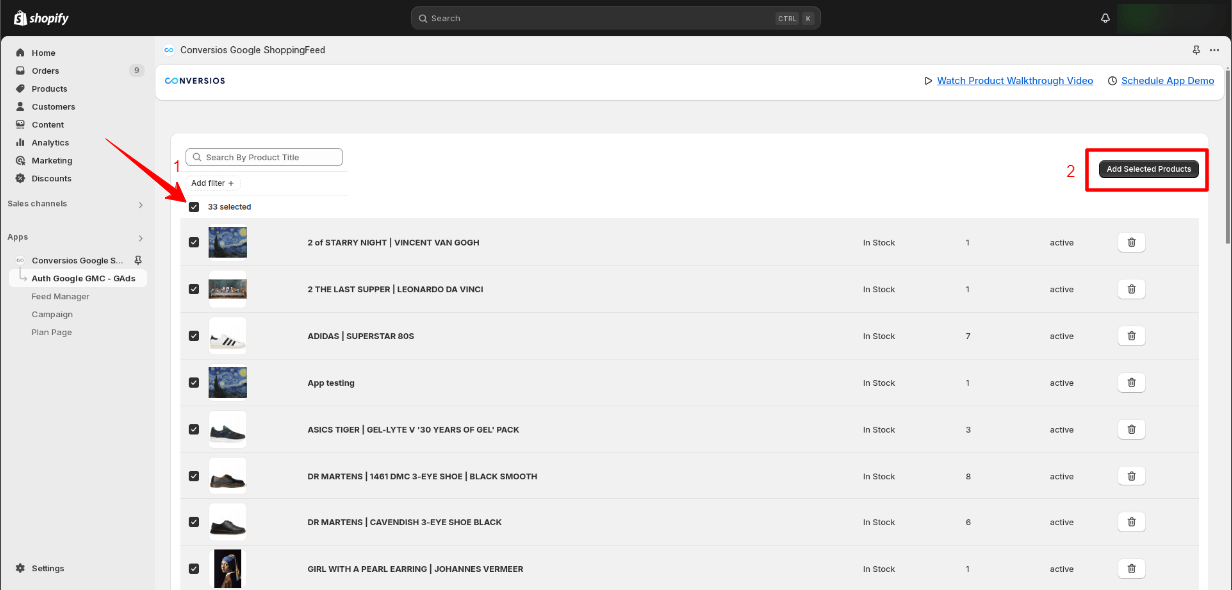Open Schedule App Demo link
1232x590 pixels.
(1167, 80)
